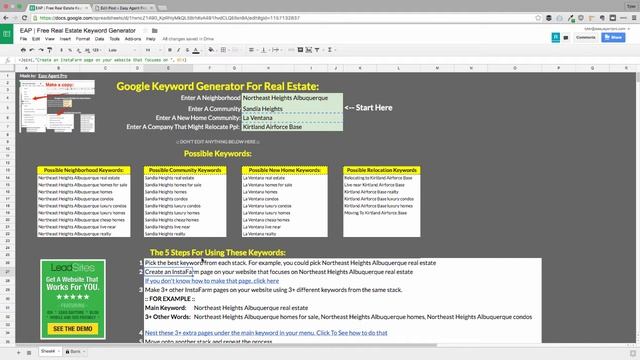The image size is (640, 360).
Task: Click the bookmark star in address bar
Action: (x=538, y=18)
